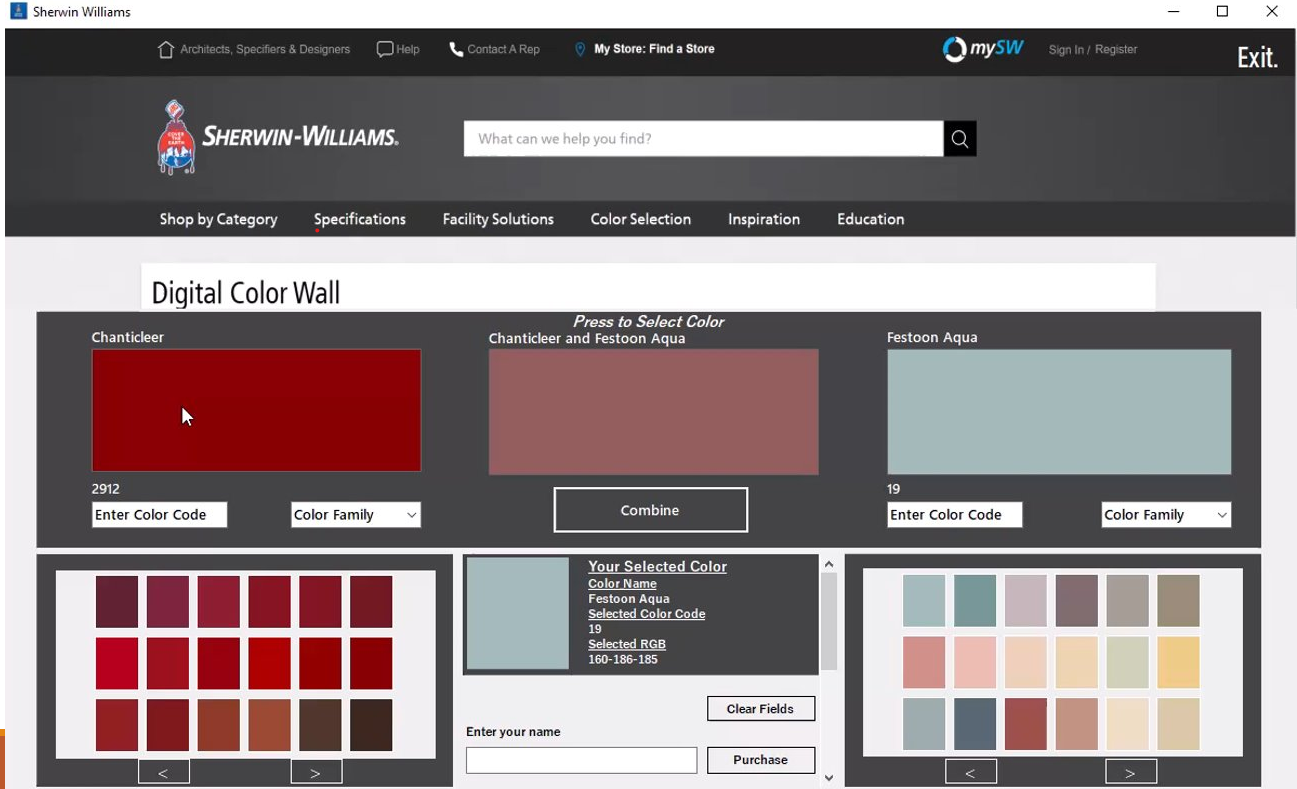
Task: Open the mySW logo link
Action: point(983,48)
